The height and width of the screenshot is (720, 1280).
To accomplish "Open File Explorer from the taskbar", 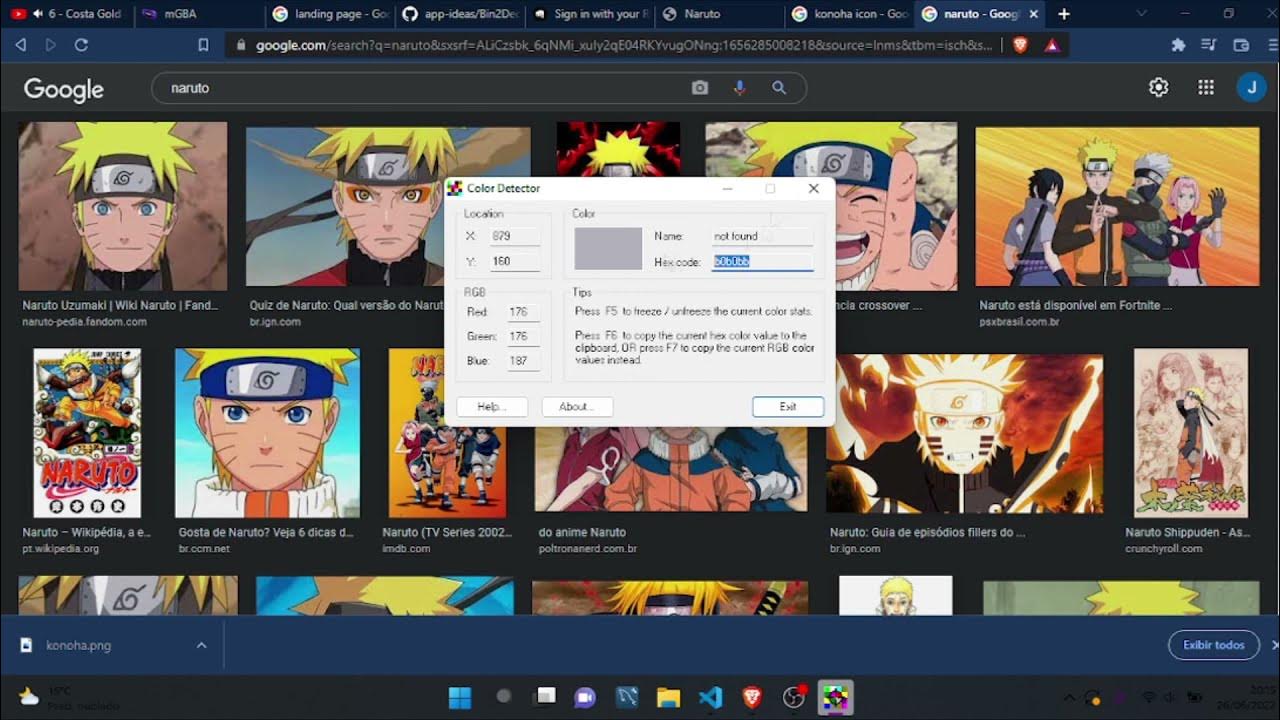I will (668, 697).
